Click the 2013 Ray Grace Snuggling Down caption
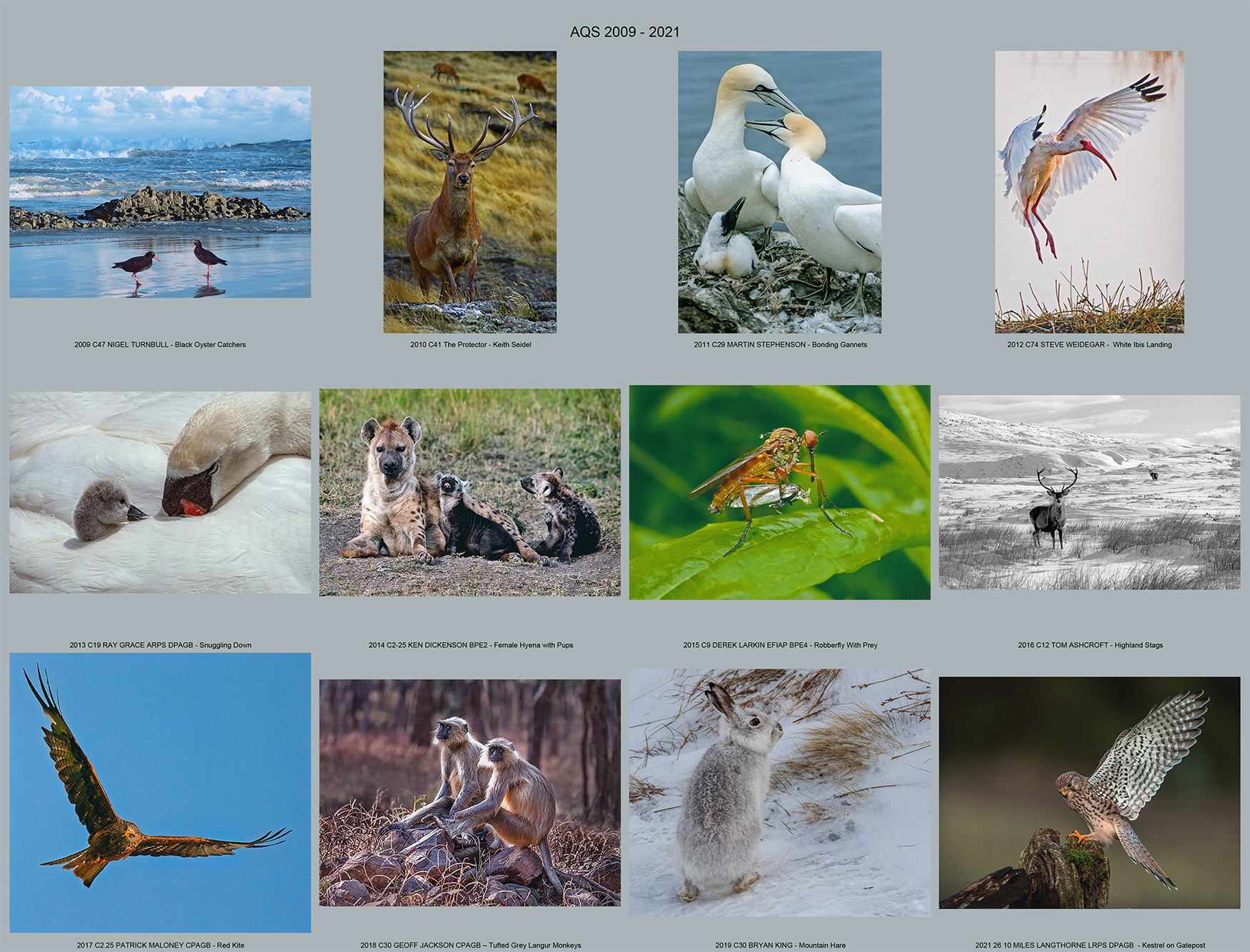Screen dimensions: 1250x952 160,645
